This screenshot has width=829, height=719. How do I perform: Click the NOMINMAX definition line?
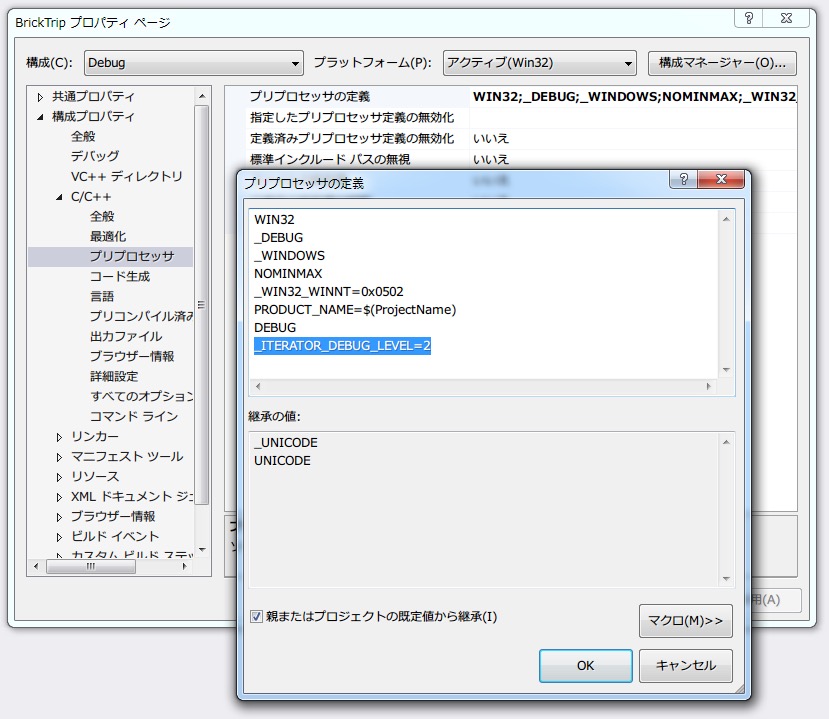pos(288,273)
